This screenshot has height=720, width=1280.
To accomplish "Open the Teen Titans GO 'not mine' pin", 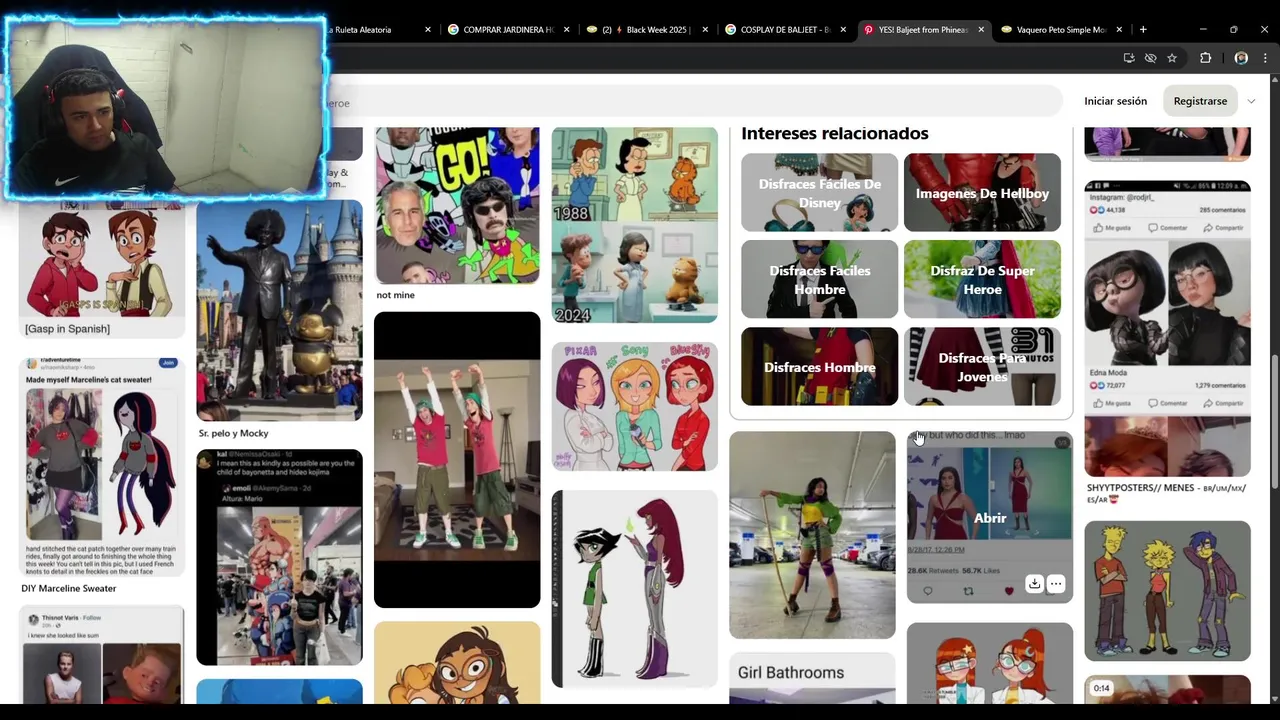I will click(x=457, y=205).
